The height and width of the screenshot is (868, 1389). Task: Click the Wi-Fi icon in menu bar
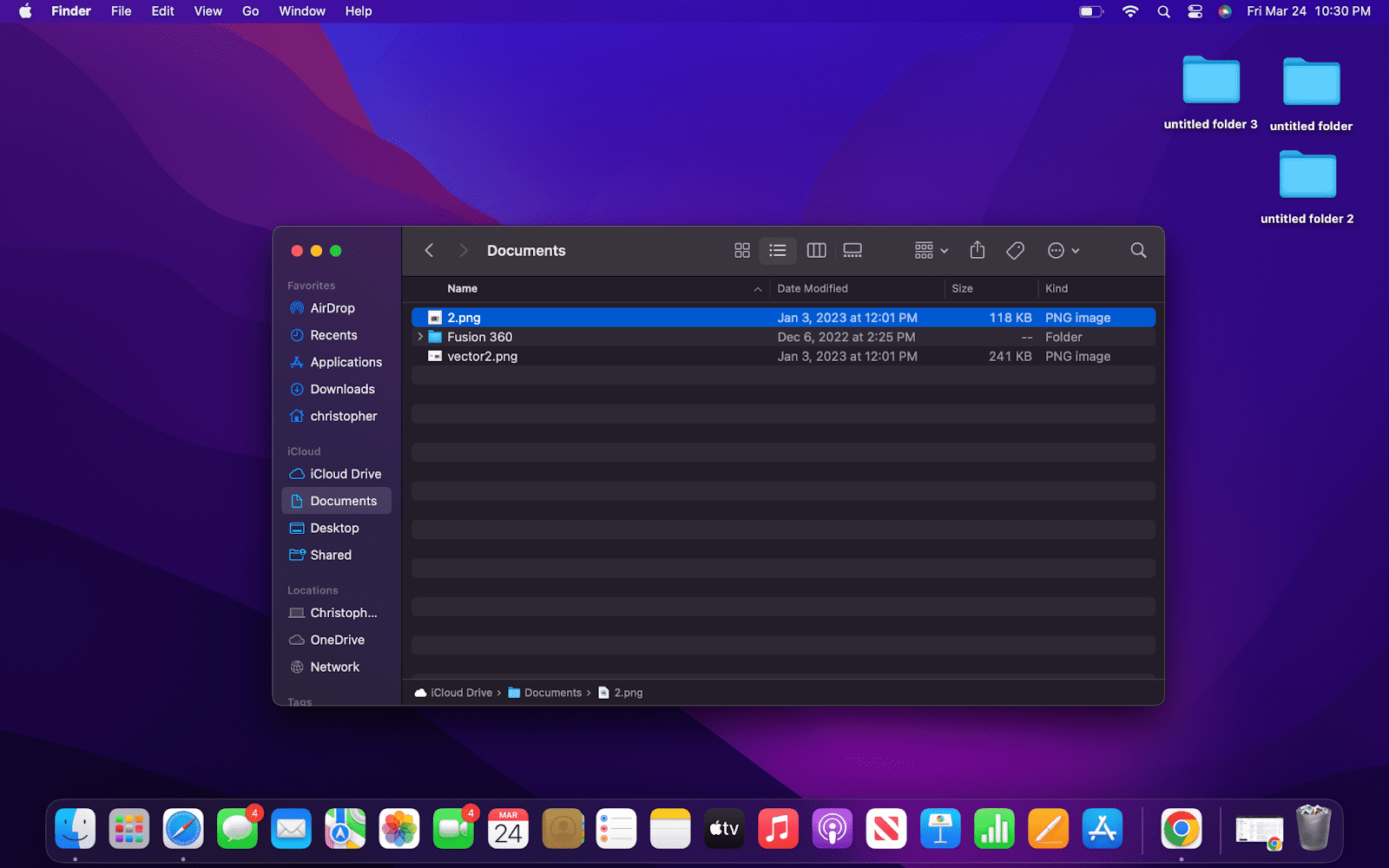pos(1130,11)
